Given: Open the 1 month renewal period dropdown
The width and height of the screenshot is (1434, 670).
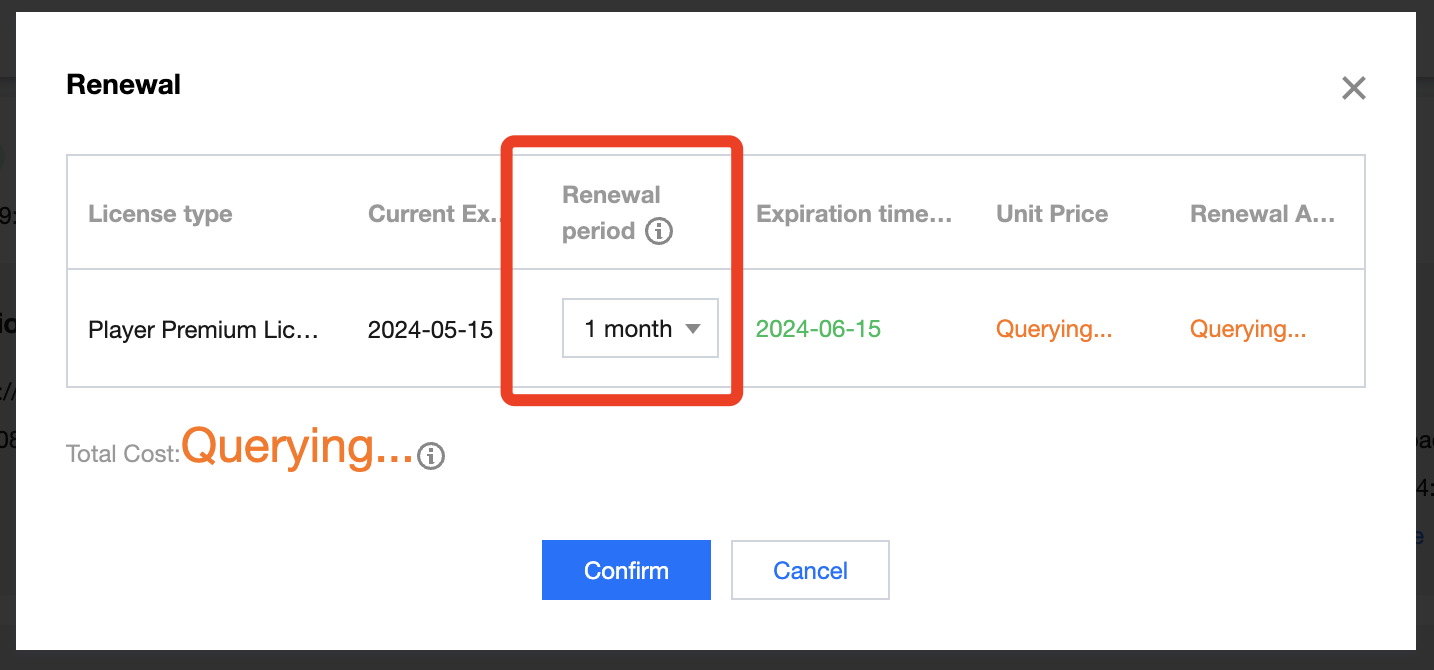Looking at the screenshot, I should pos(640,328).
